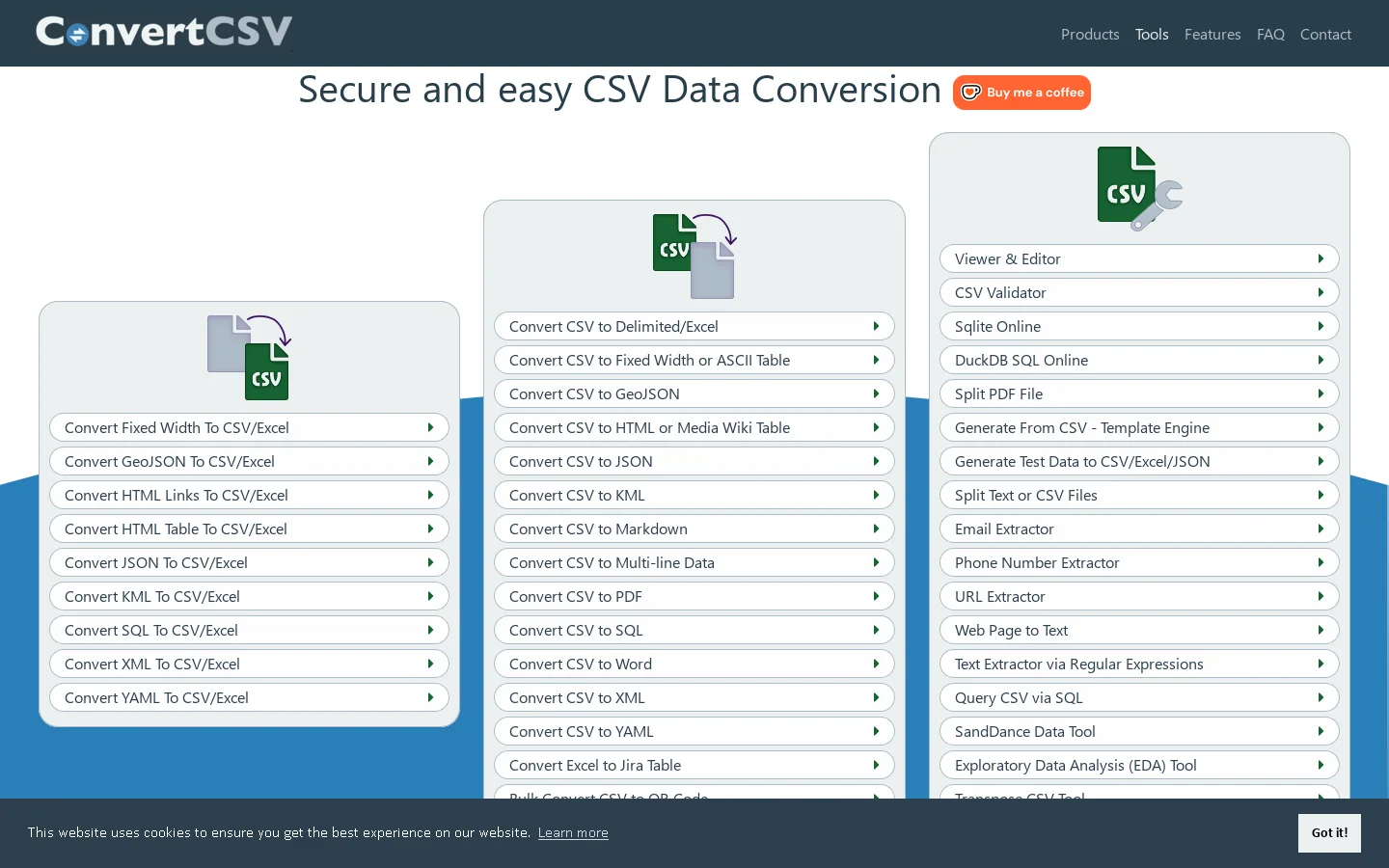The width and height of the screenshot is (1389, 868).
Task: Open Convert SQL To CSV/Excel
Action: point(249,630)
